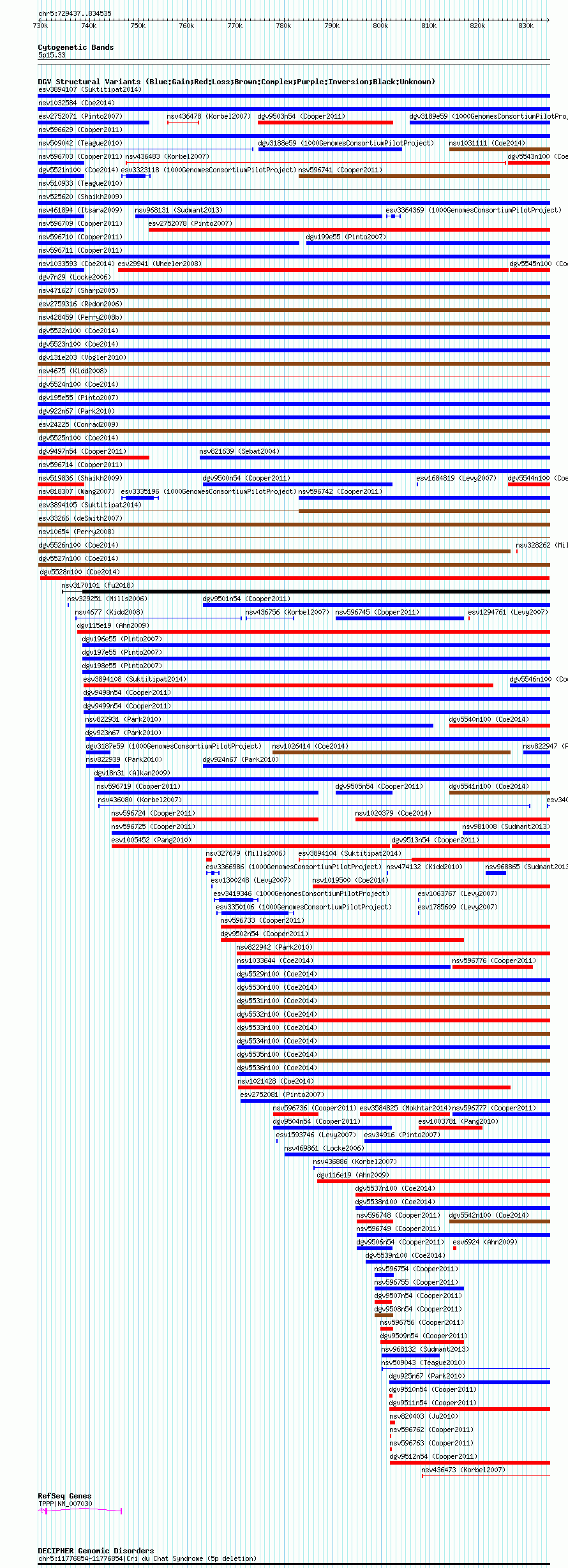
Task: Select esv24225 (Conrad2009) label
Action: [x=78, y=424]
